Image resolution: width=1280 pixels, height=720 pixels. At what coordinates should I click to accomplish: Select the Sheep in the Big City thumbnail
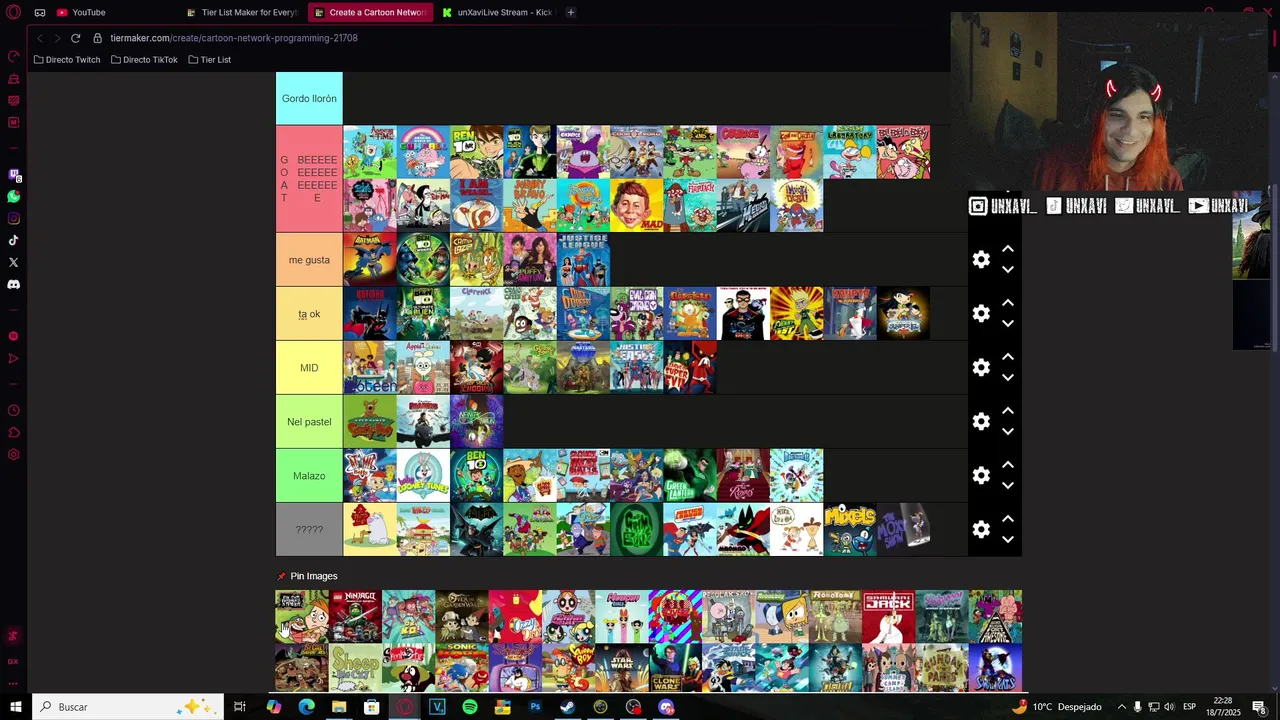[x=355, y=667]
